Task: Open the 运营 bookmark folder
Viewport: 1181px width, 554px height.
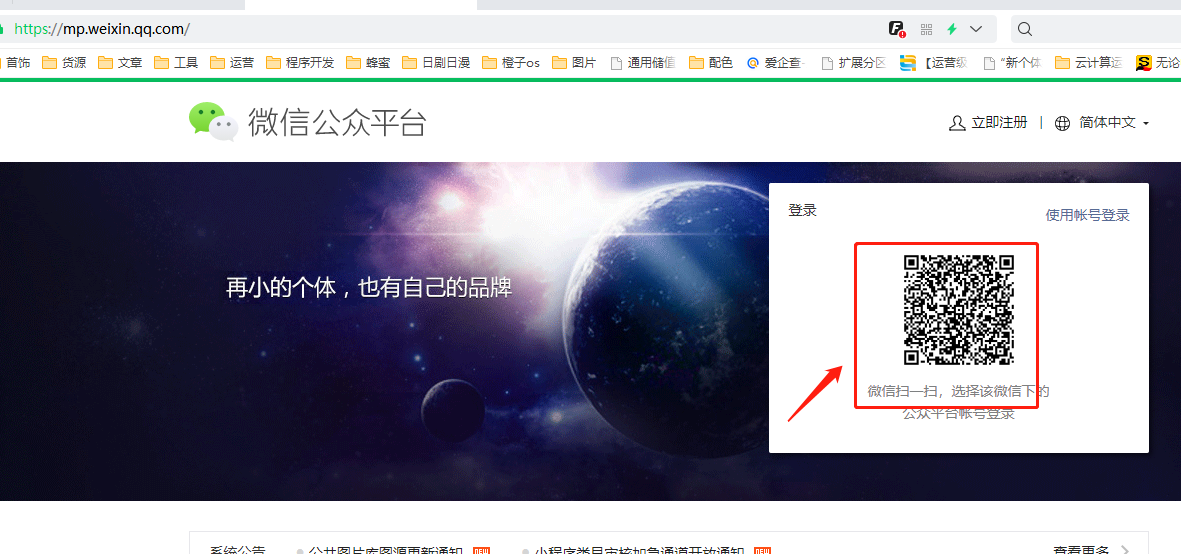Action: (232, 62)
